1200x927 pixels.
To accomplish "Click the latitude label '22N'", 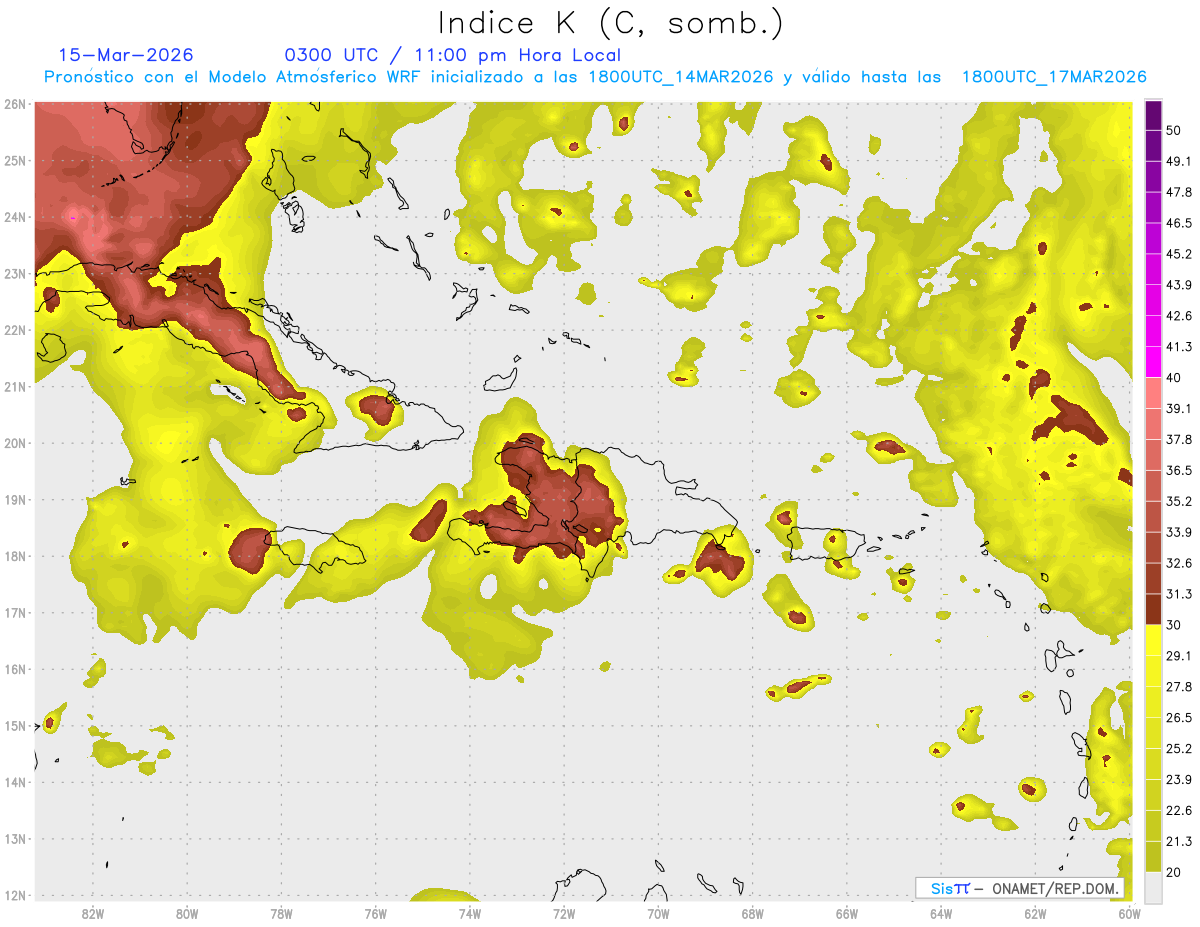I will [16, 330].
